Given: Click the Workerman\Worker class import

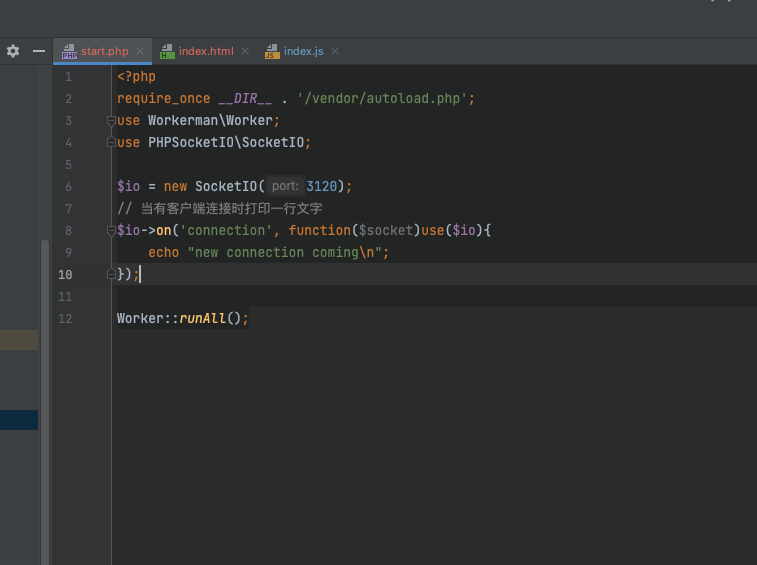Looking at the screenshot, I should [210, 121].
